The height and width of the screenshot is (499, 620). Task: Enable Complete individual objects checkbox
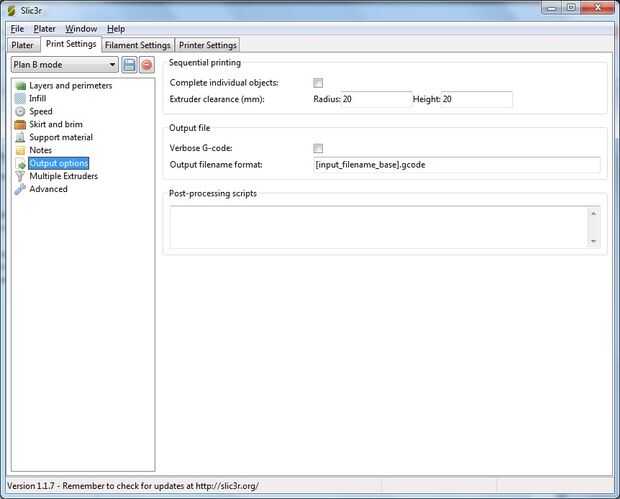click(x=318, y=83)
